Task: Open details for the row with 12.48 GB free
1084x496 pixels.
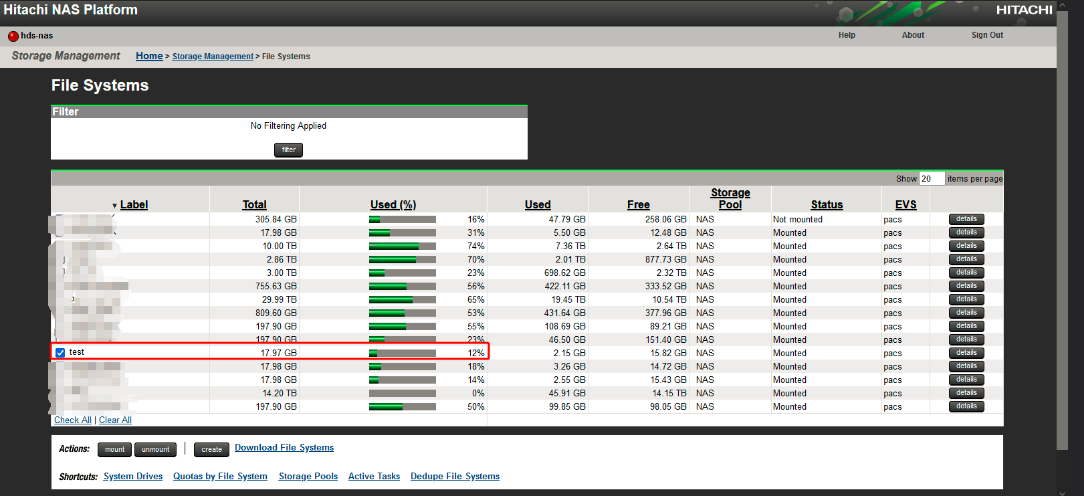Action: 966,232
